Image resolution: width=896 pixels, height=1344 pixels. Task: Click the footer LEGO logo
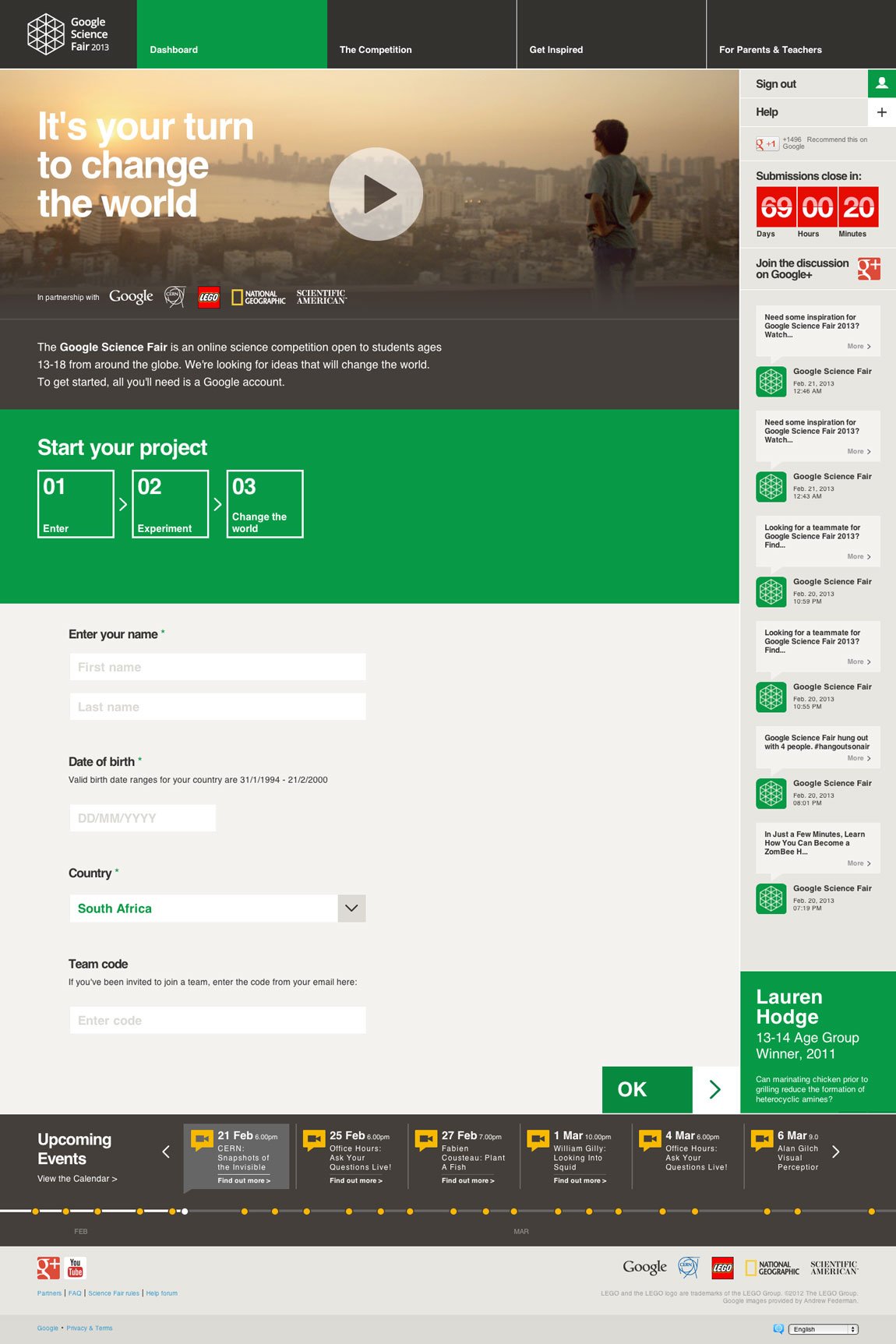coord(722,1268)
